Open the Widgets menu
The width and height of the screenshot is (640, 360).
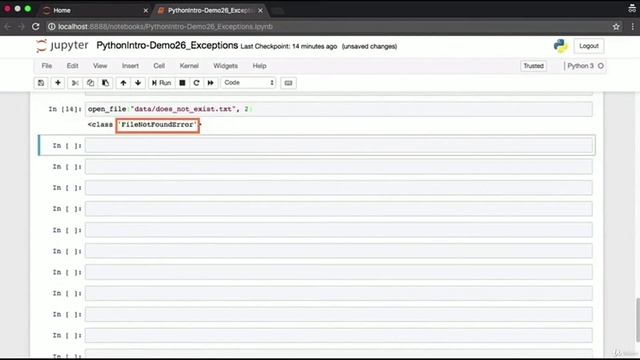[225, 66]
